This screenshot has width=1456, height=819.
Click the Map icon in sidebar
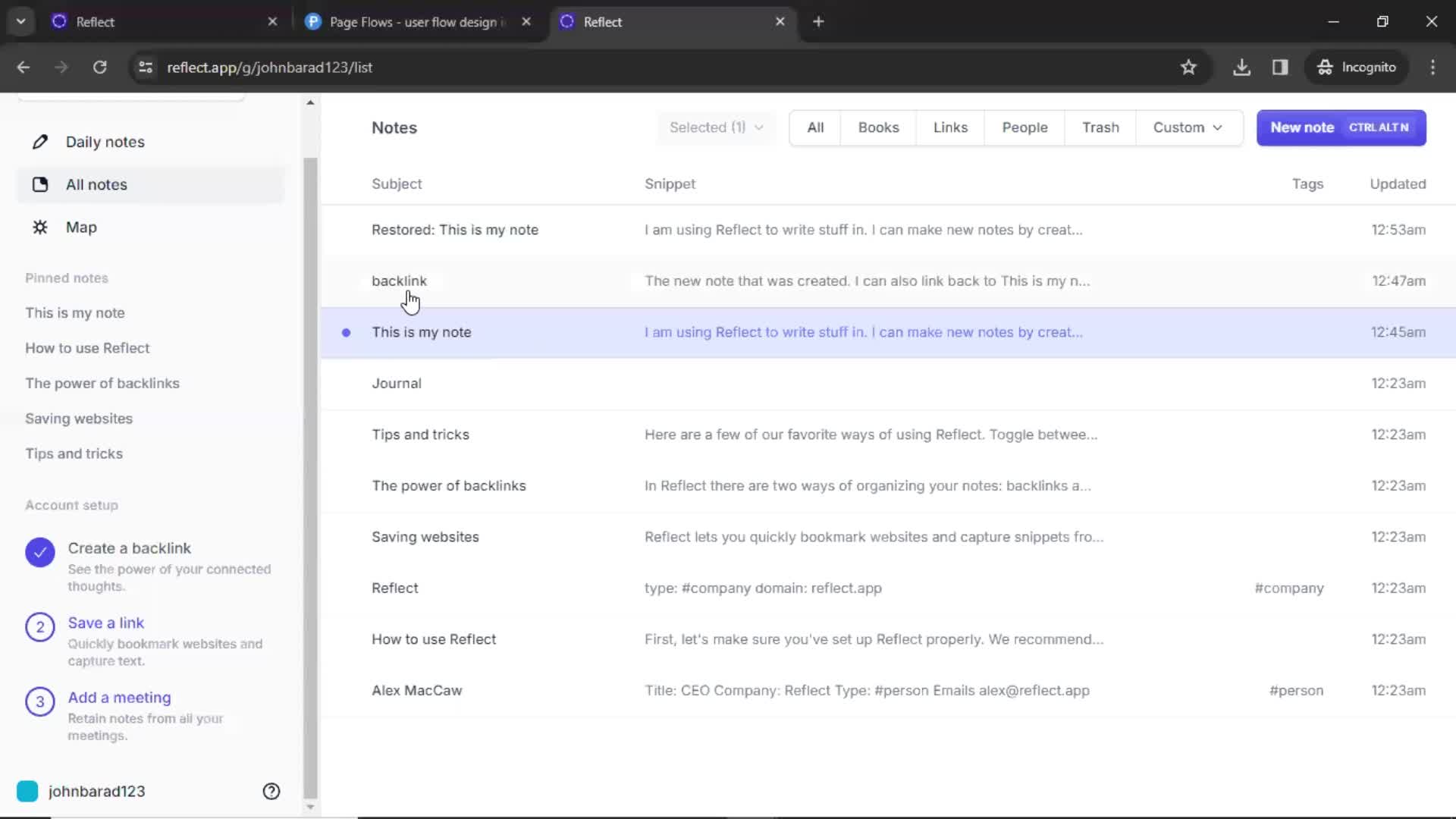point(40,227)
